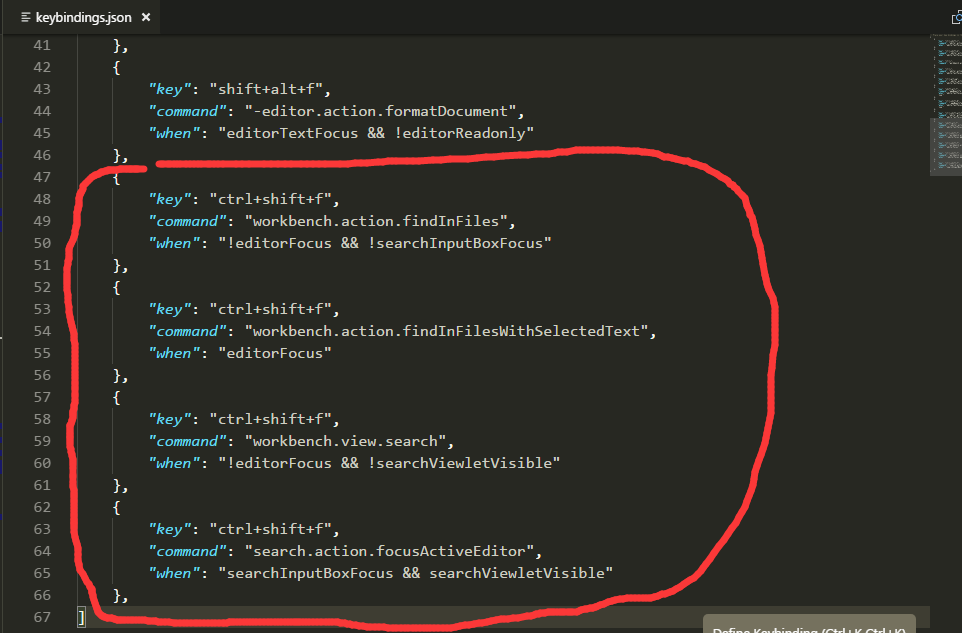Image resolution: width=962 pixels, height=633 pixels.
Task: Click the file icon on keybindings.json tab
Action: tap(26, 17)
